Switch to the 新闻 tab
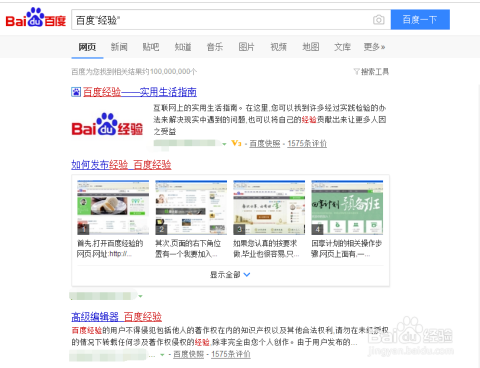 (119, 47)
